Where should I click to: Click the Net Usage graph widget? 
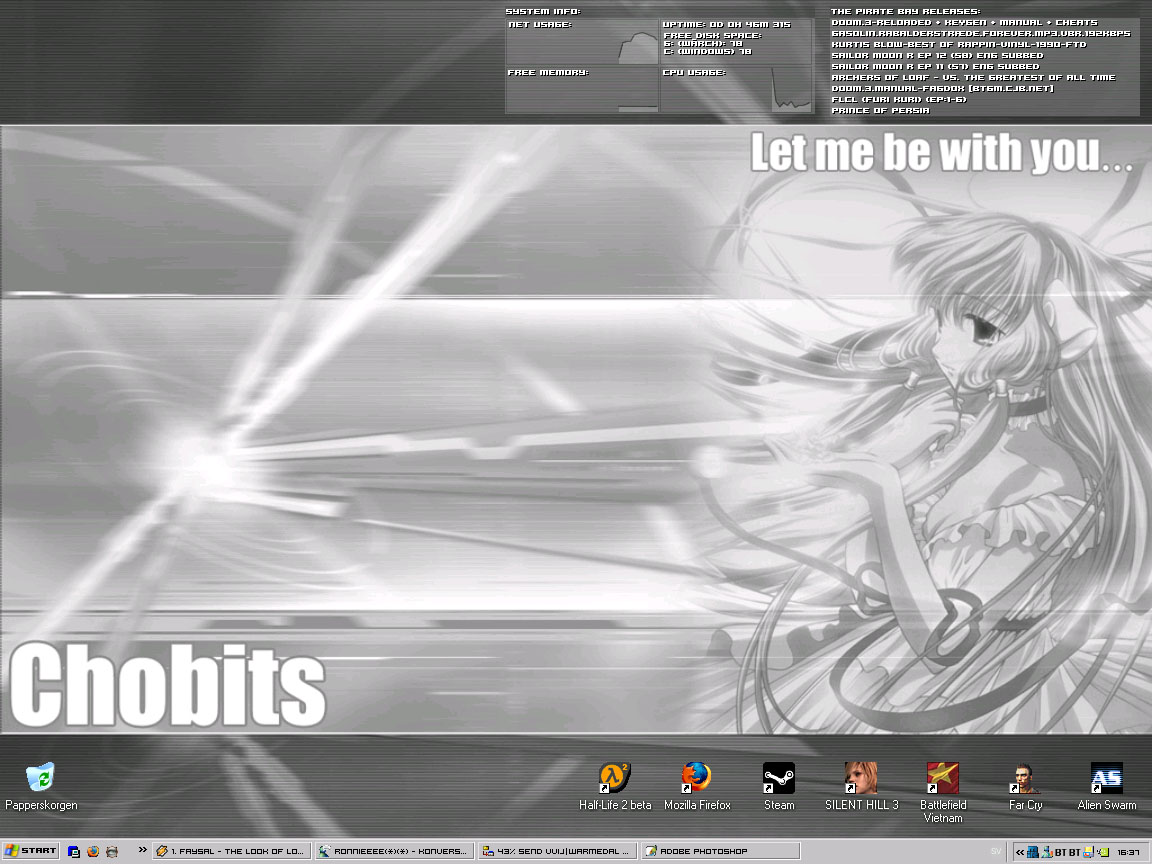click(582, 43)
